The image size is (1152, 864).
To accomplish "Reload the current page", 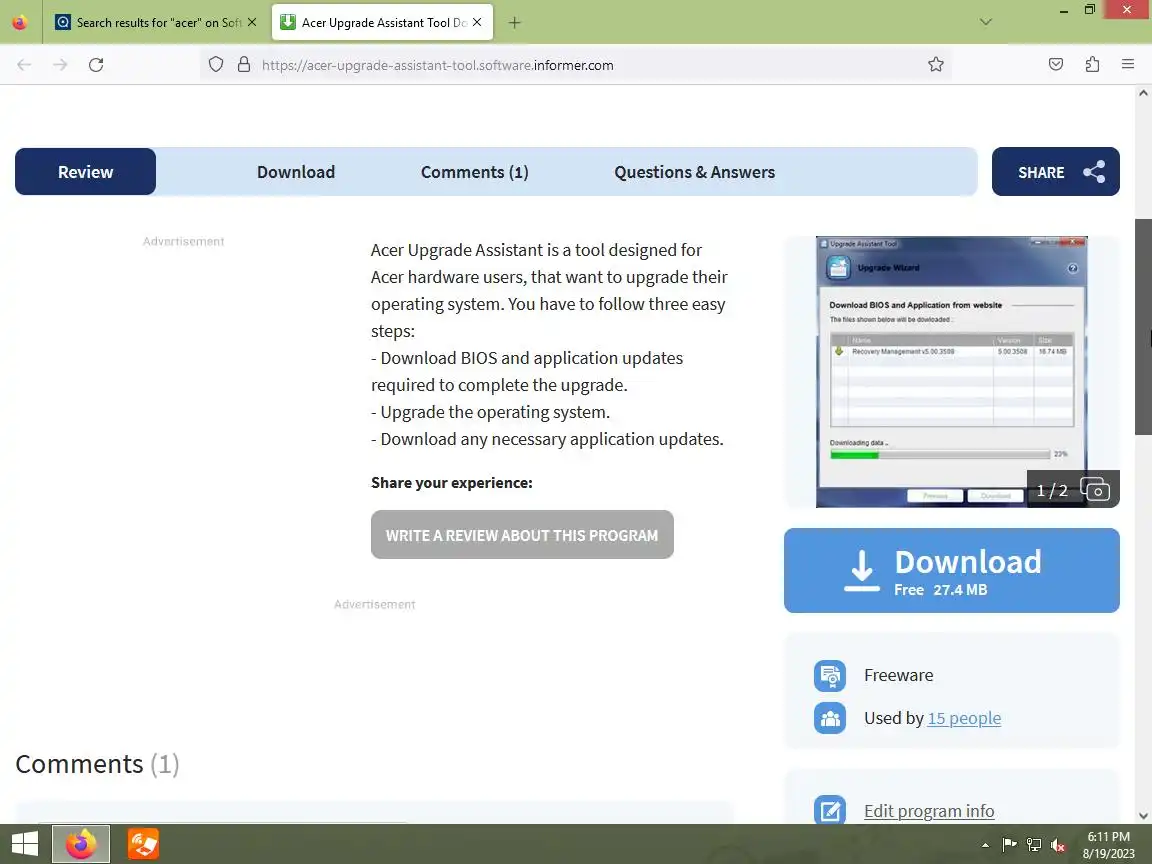I will click(96, 65).
